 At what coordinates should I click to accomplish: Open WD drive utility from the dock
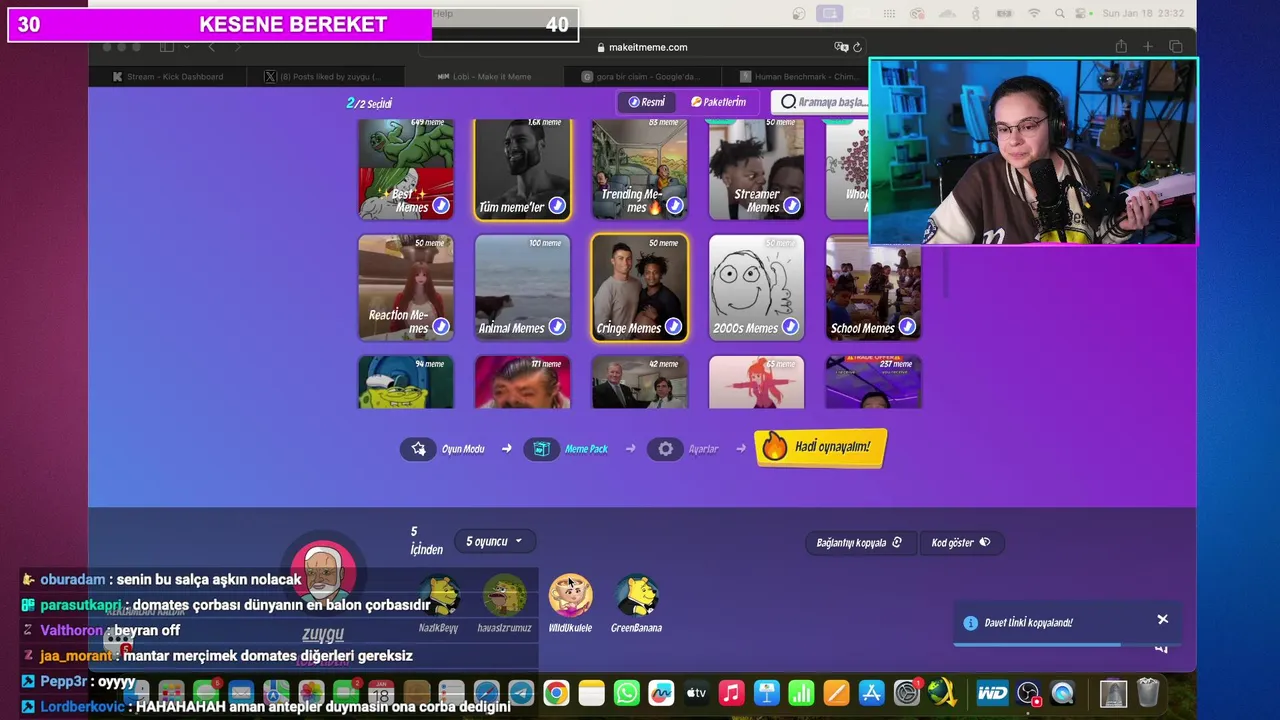tap(992, 693)
